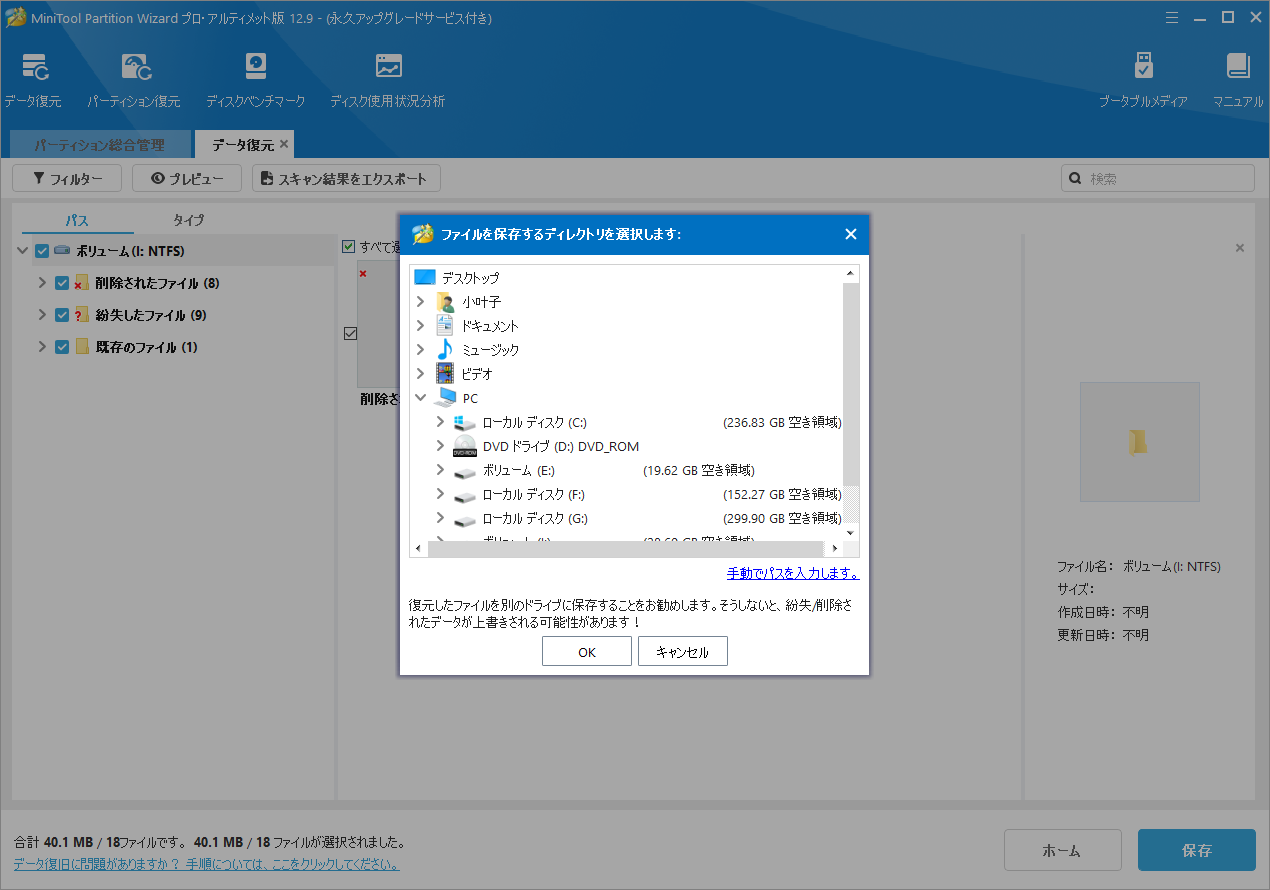Click the dialog vertical scrollbar up arrow
The height and width of the screenshot is (890, 1270).
pos(851,273)
